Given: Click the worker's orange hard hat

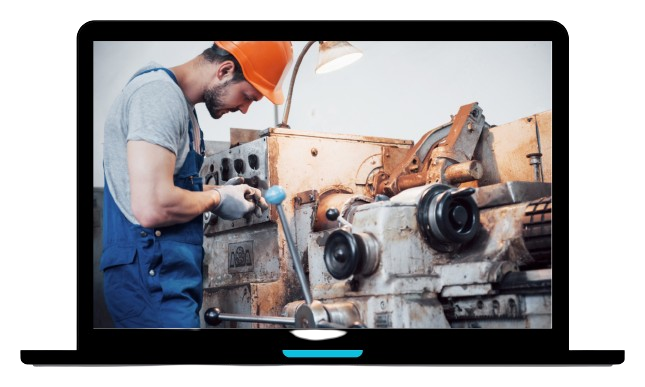Looking at the screenshot, I should coord(257,68).
